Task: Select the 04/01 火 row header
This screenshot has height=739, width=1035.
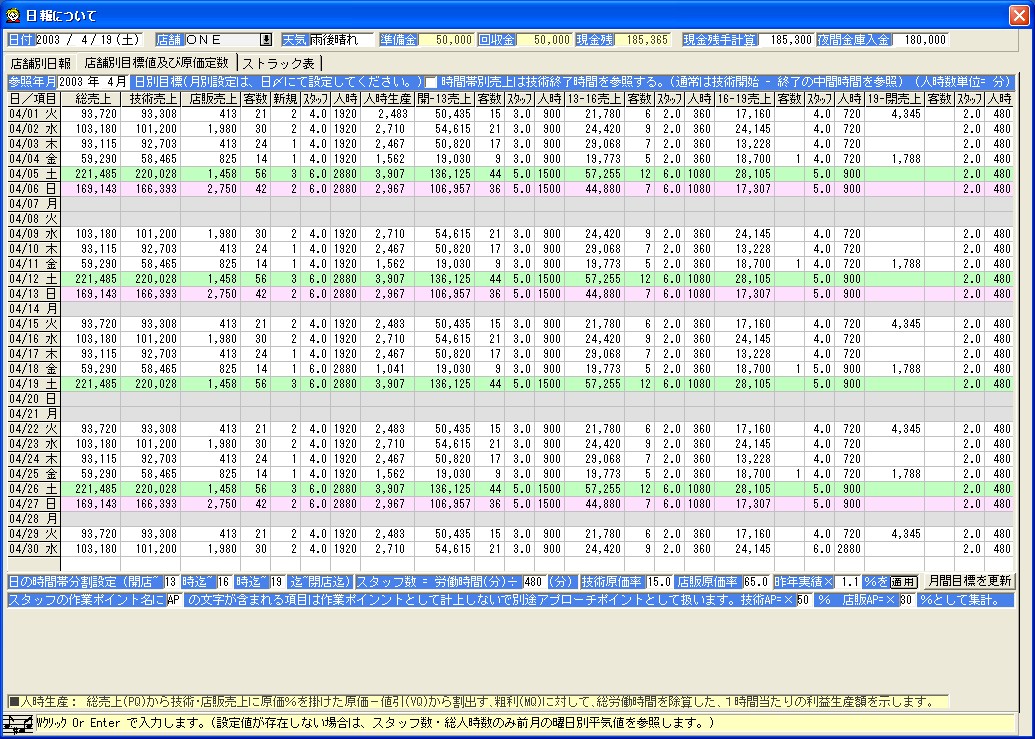Action: (34, 114)
